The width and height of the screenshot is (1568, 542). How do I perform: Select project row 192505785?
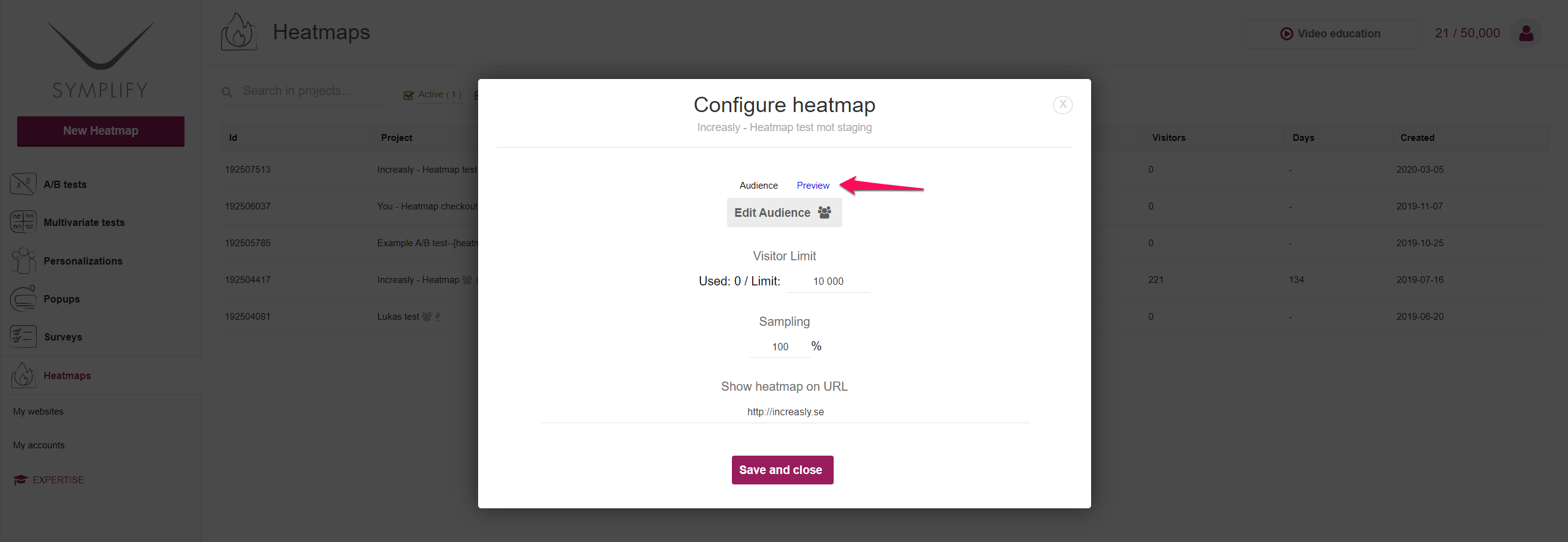(x=248, y=243)
